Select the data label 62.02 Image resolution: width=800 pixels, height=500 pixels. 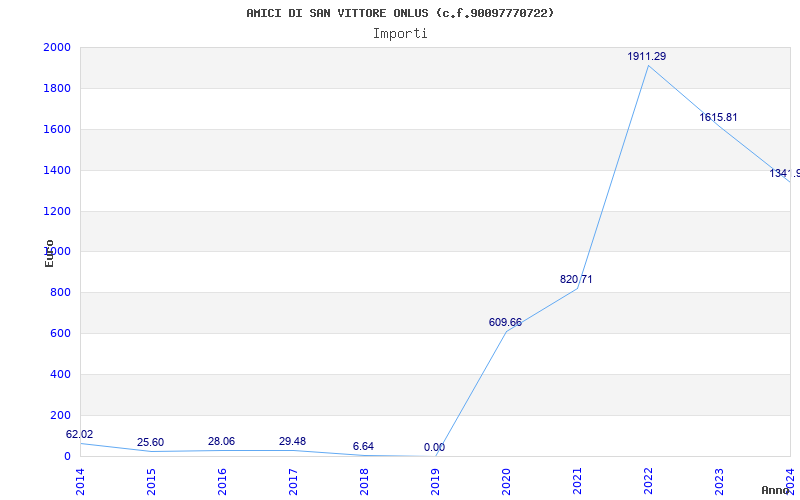tap(80, 435)
